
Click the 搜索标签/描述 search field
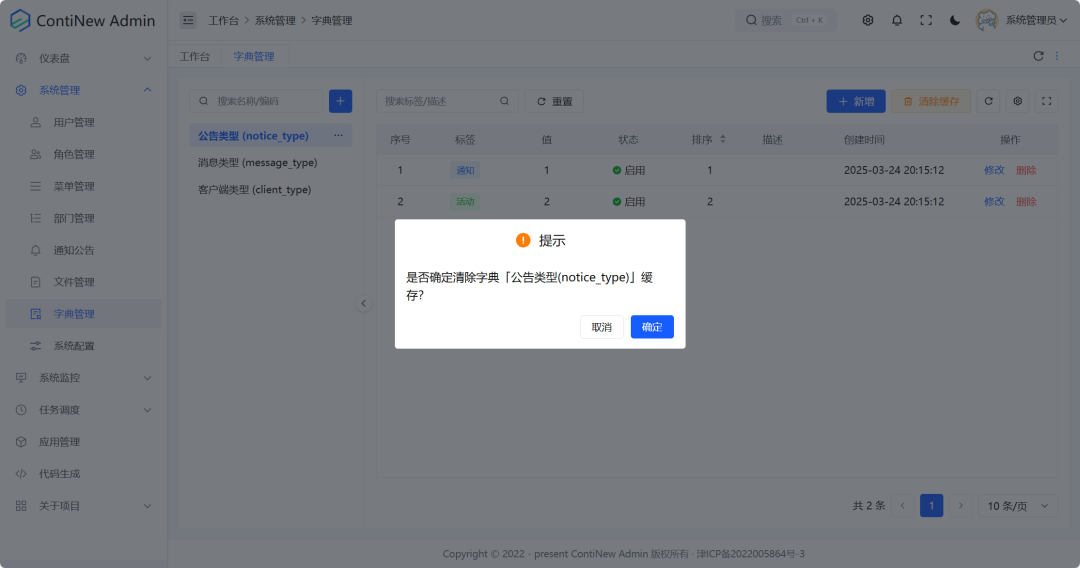pyautogui.click(x=440, y=101)
